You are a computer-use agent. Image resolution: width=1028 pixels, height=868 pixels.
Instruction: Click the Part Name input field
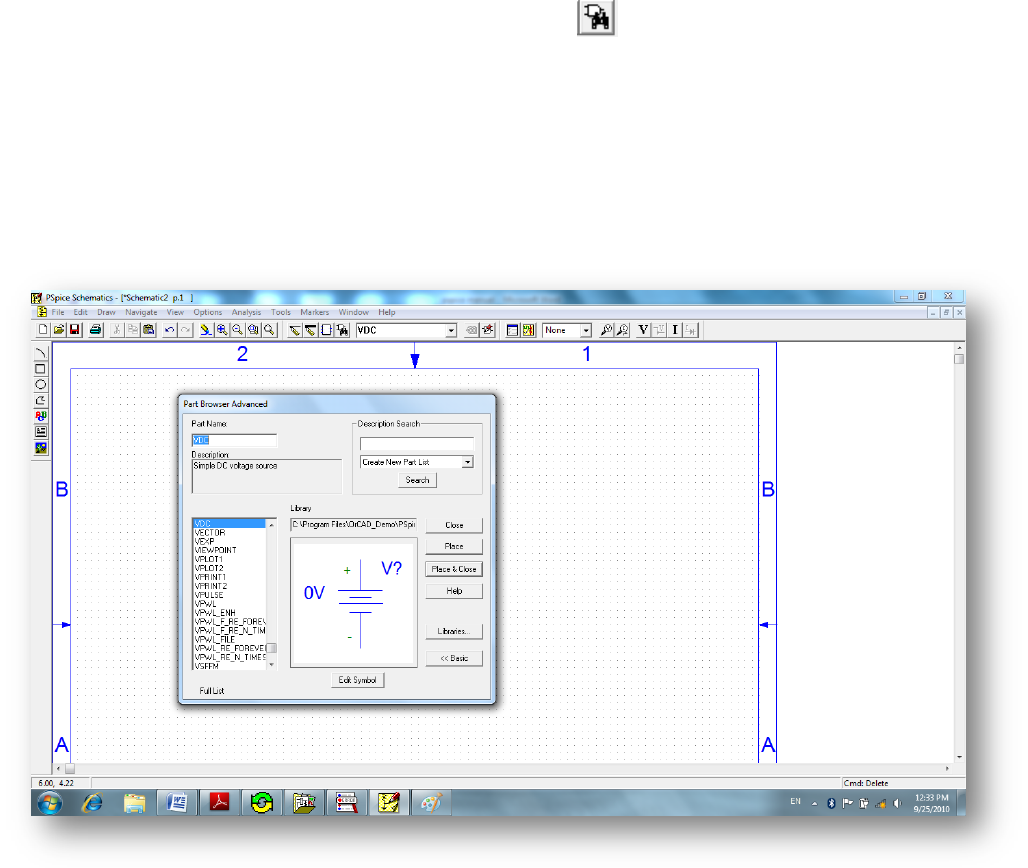234,440
